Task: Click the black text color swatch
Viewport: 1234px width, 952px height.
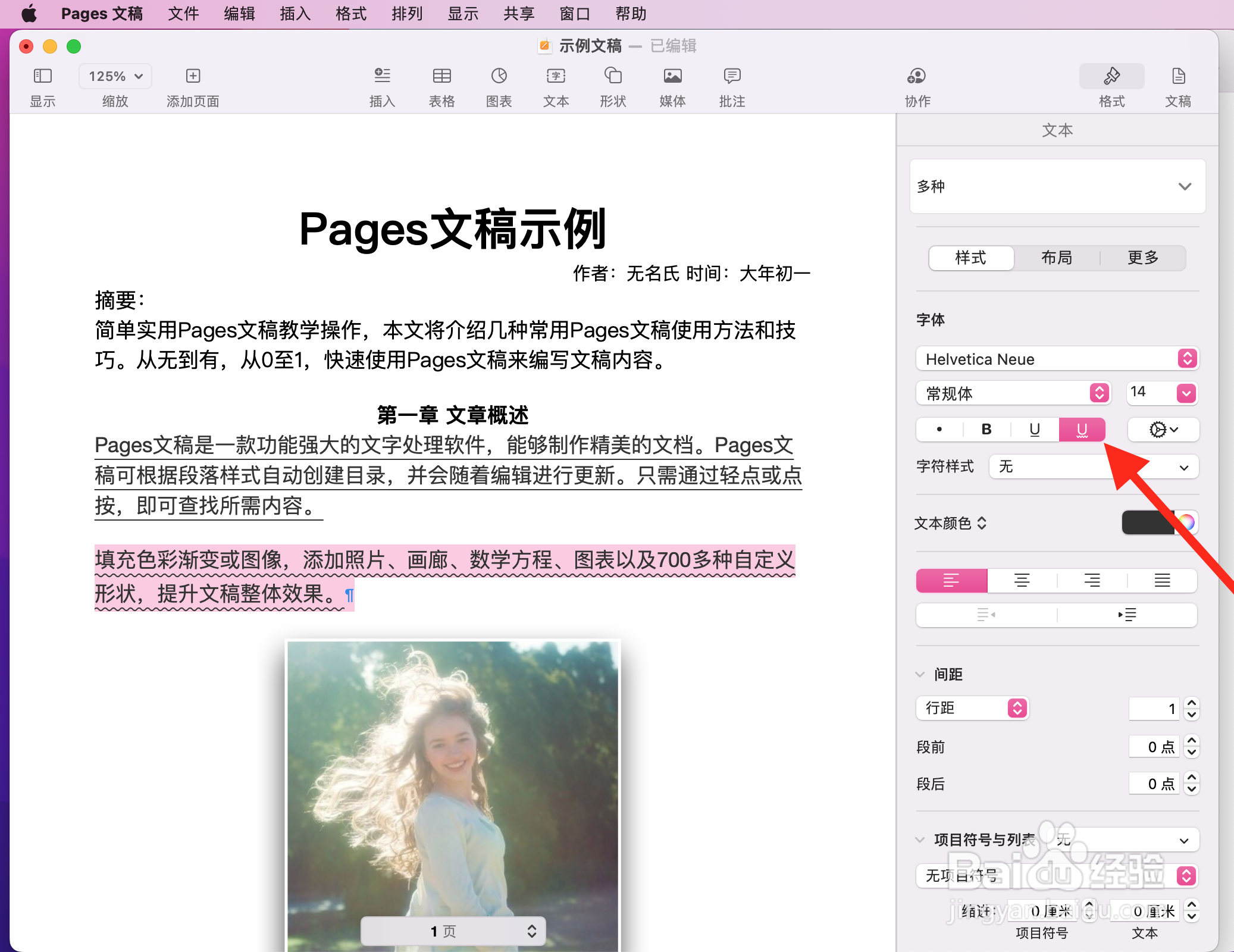Action: coord(1148,523)
